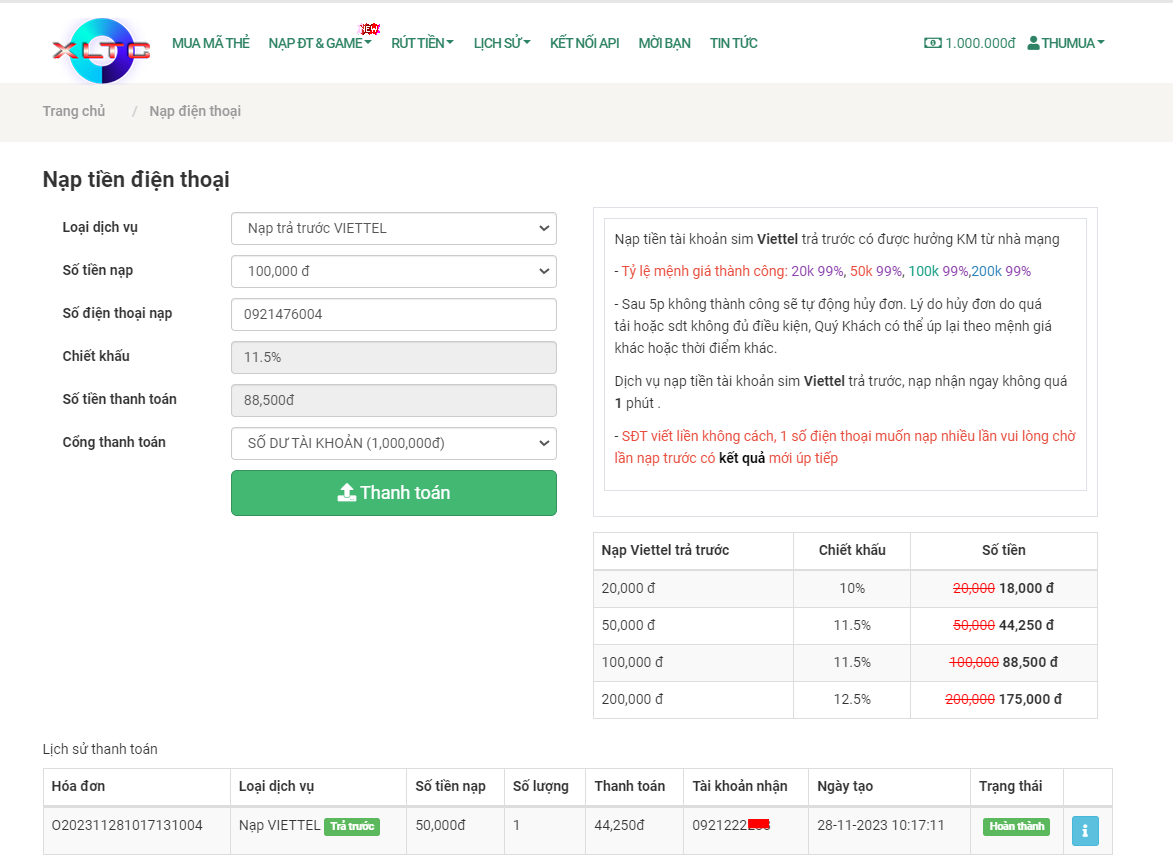Open the MỜI BẠN menu item
The width and height of the screenshot is (1173, 857).
664,43
